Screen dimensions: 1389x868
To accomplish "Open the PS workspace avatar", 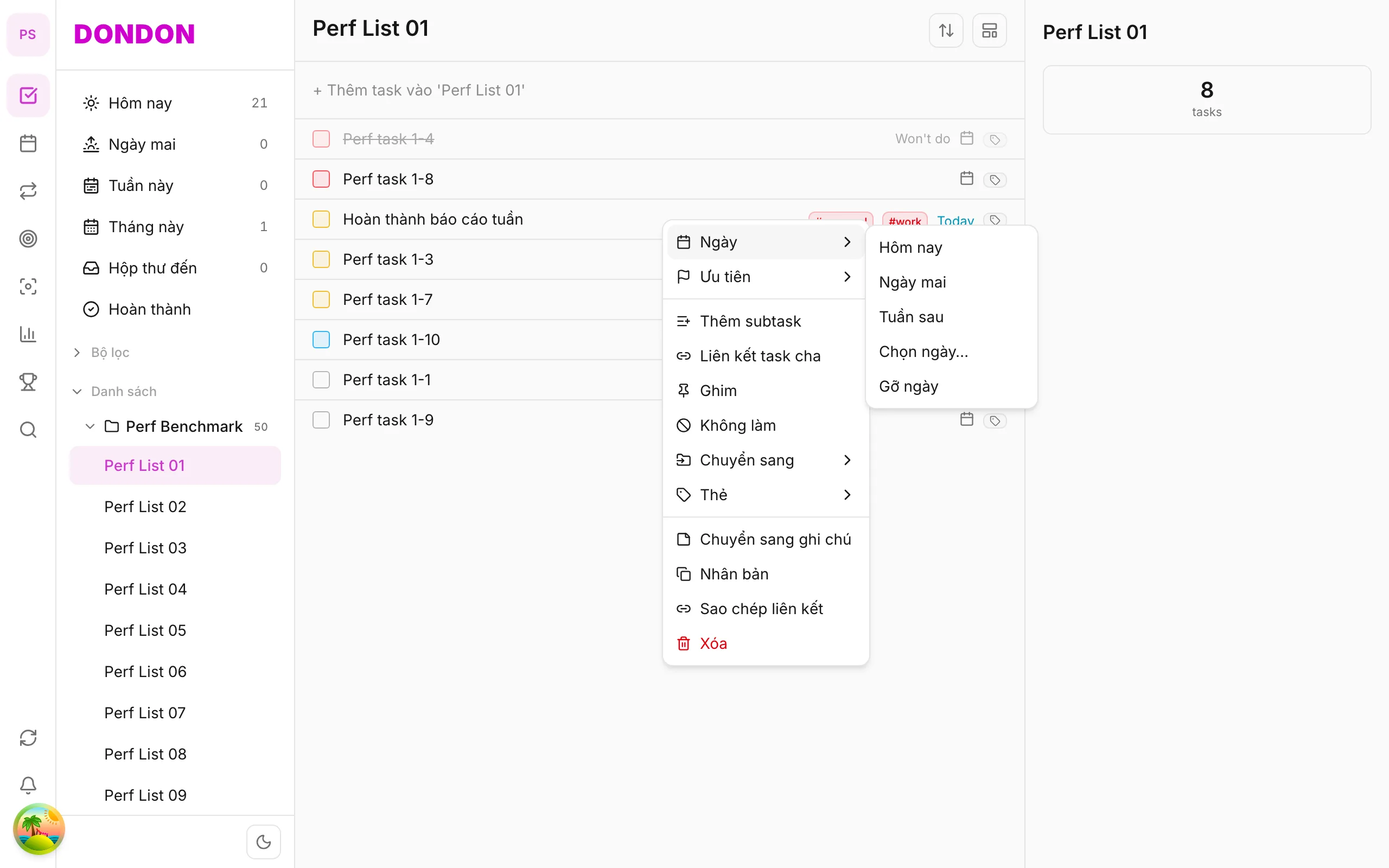I will click(28, 34).
